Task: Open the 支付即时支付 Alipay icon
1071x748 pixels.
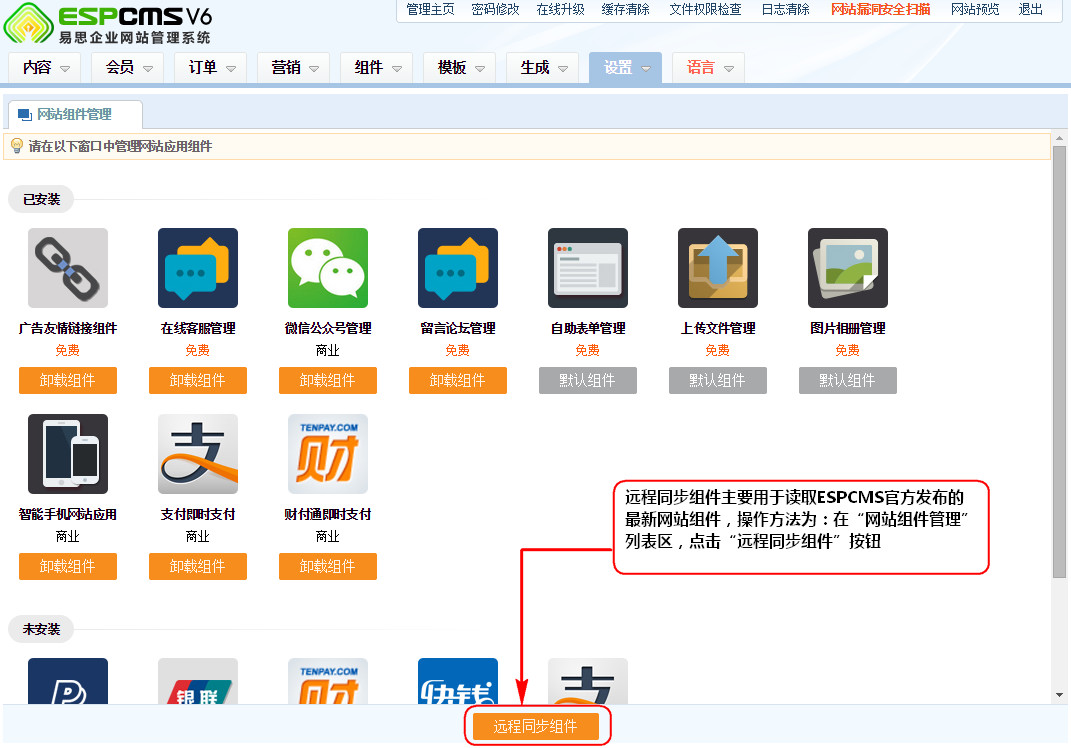Action: 197,454
